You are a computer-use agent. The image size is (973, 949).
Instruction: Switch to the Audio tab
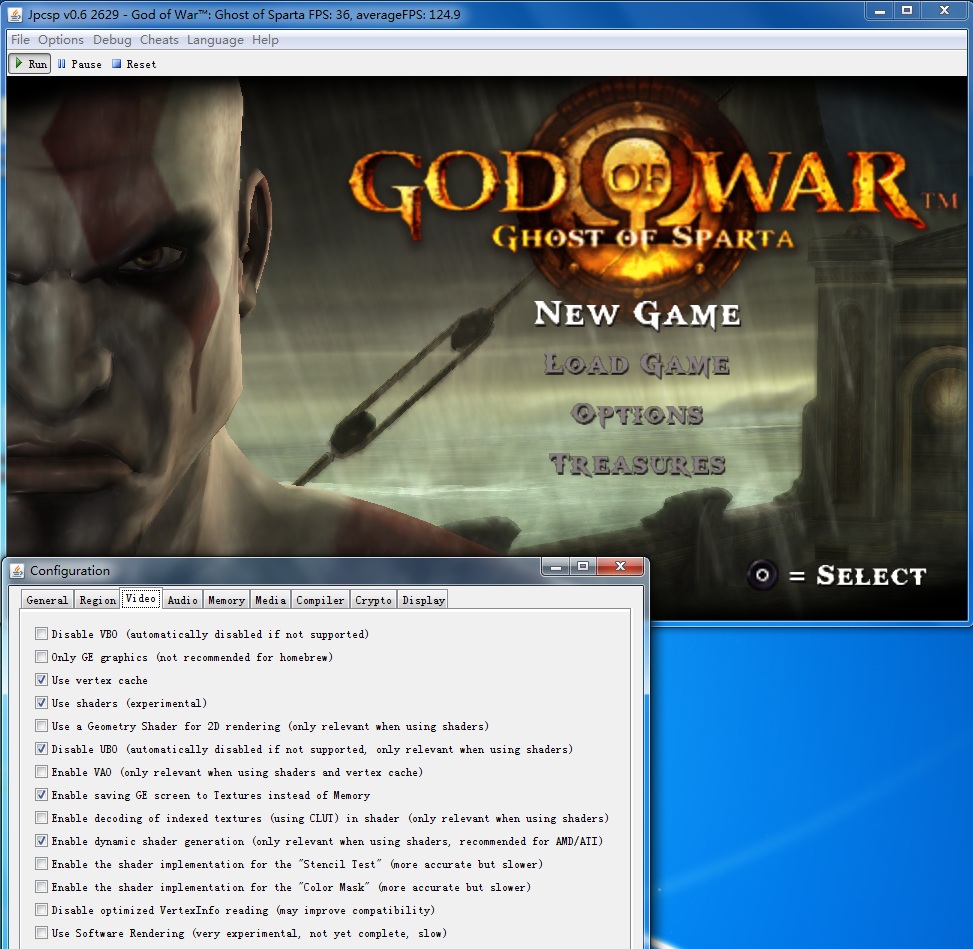click(182, 600)
